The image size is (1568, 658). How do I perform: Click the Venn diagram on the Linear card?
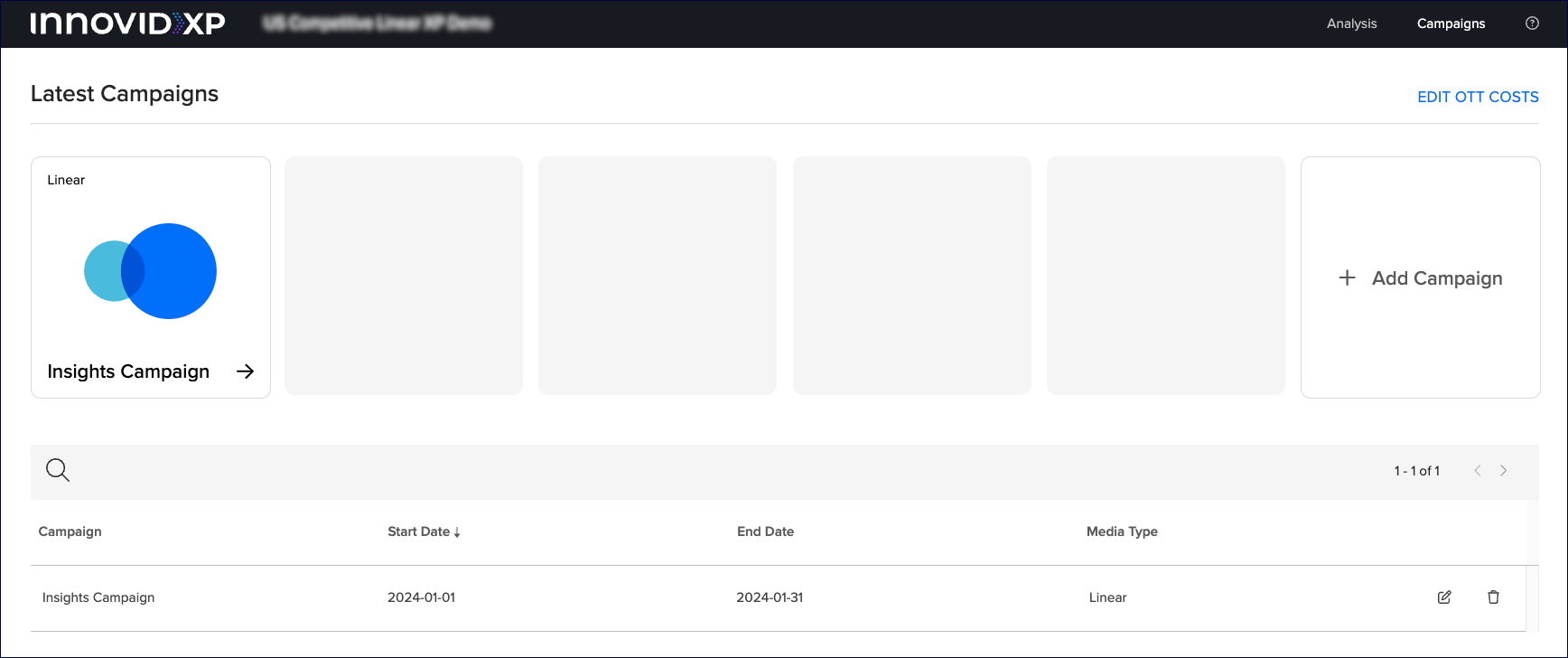(151, 271)
